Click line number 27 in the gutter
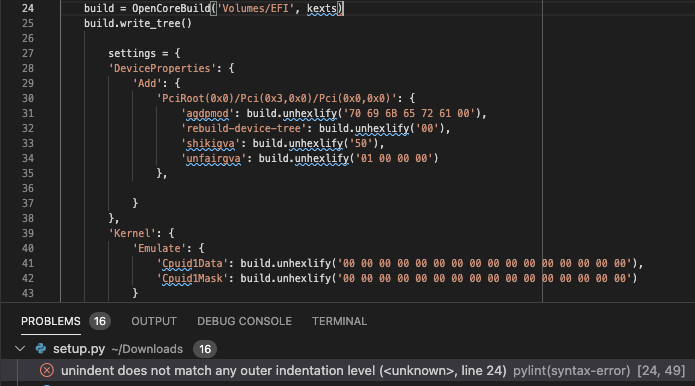 pyautogui.click(x=28, y=54)
